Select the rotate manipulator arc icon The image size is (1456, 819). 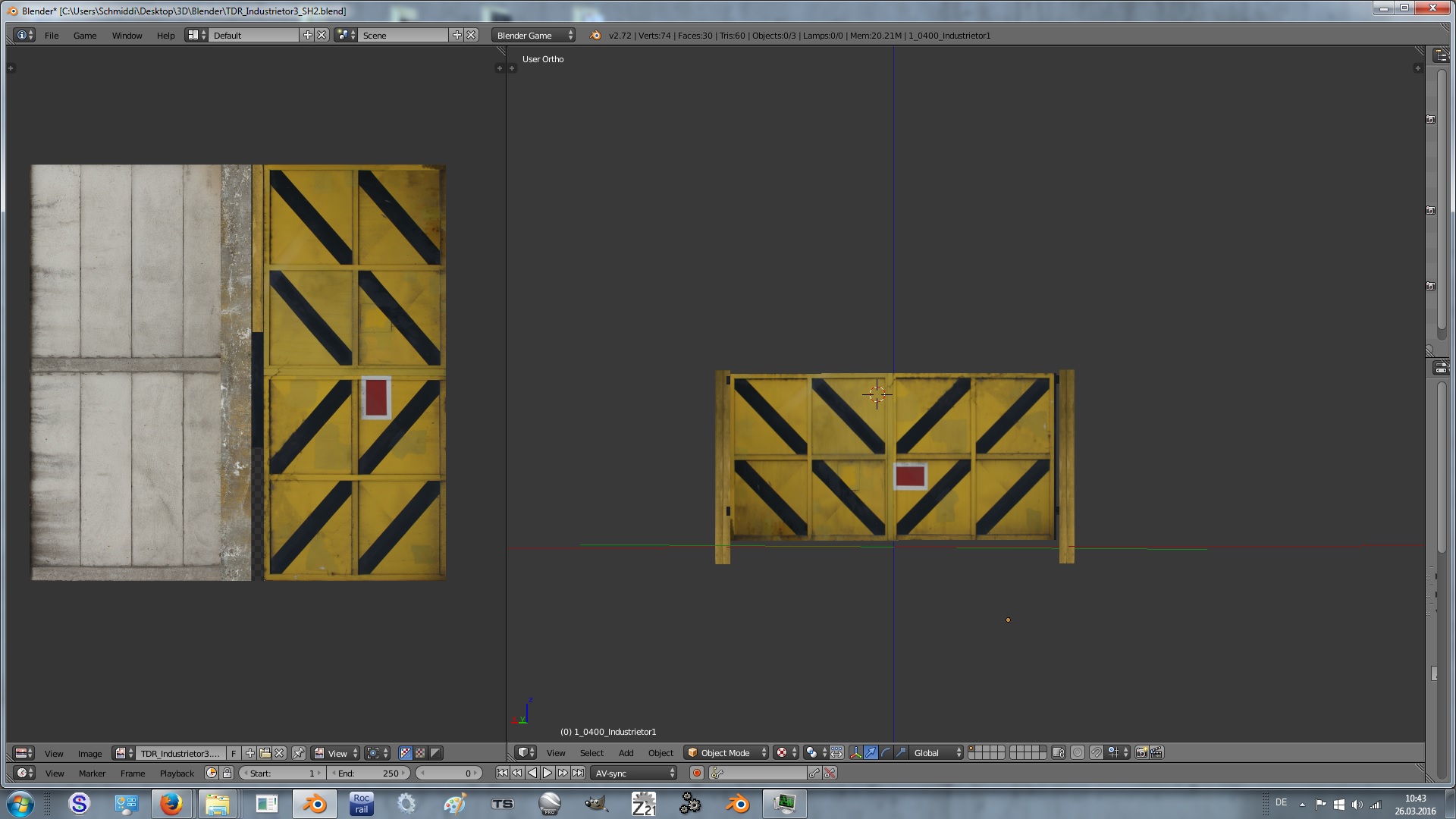(x=886, y=752)
